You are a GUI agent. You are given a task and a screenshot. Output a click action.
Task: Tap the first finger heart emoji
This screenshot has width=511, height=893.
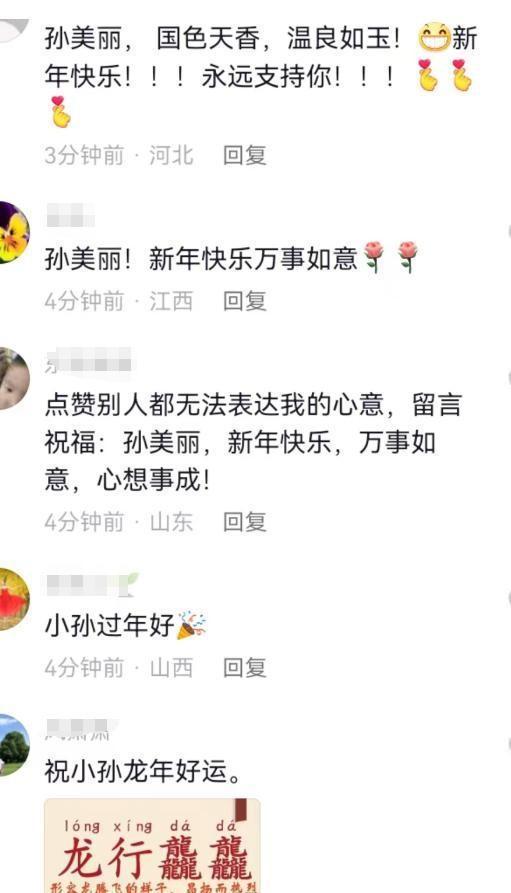(427, 75)
